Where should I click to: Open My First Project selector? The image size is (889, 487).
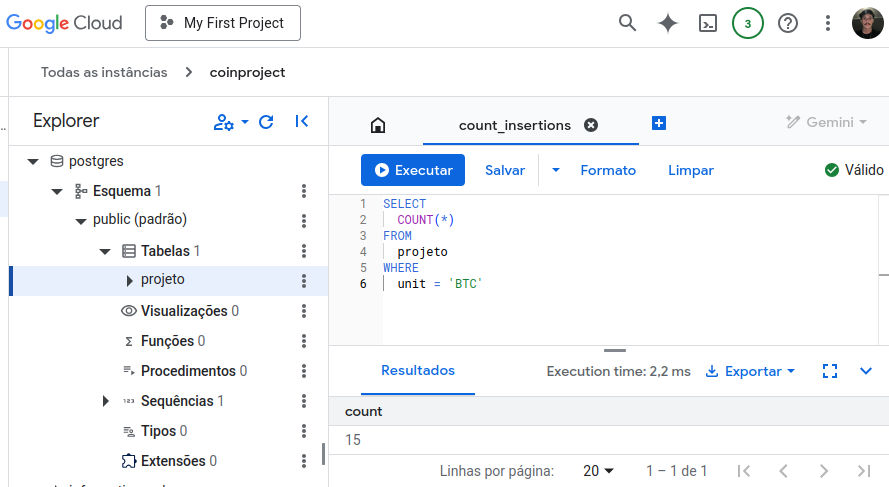(x=223, y=23)
